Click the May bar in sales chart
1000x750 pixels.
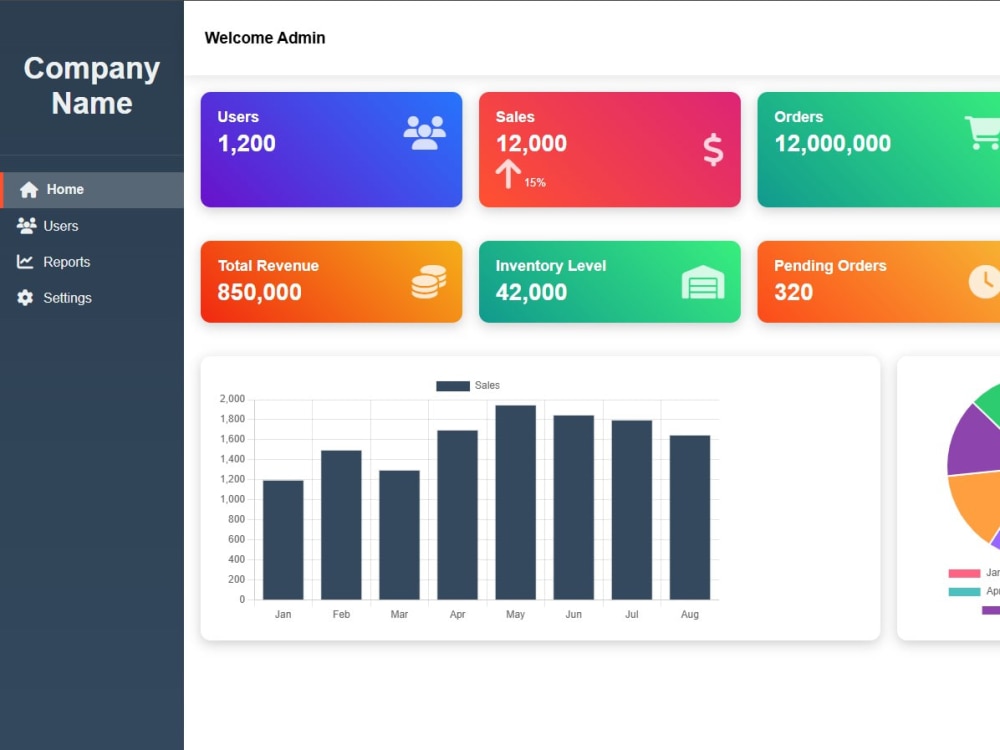515,503
